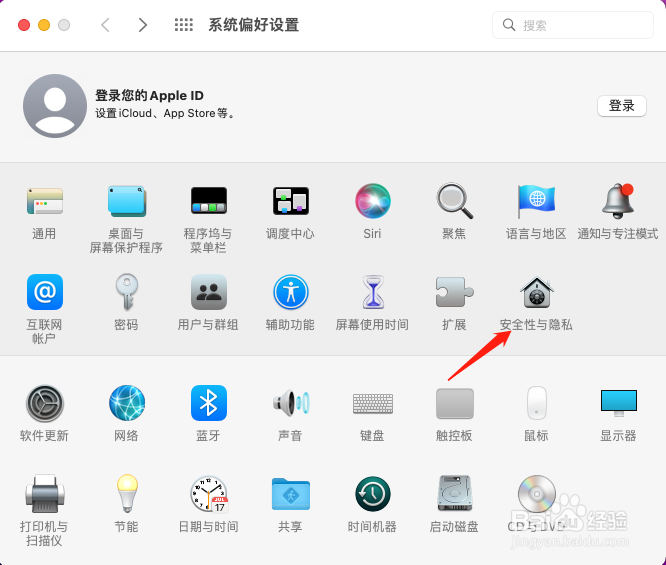Open 桌面与屏幕保护程序 preferences
666x565 pixels.
(x=127, y=201)
